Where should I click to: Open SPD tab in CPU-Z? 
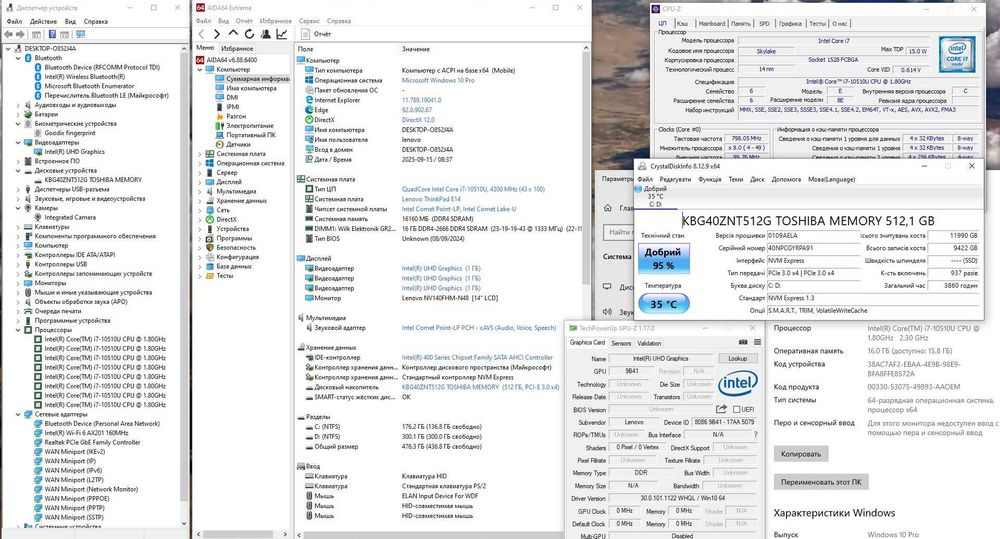[764, 24]
